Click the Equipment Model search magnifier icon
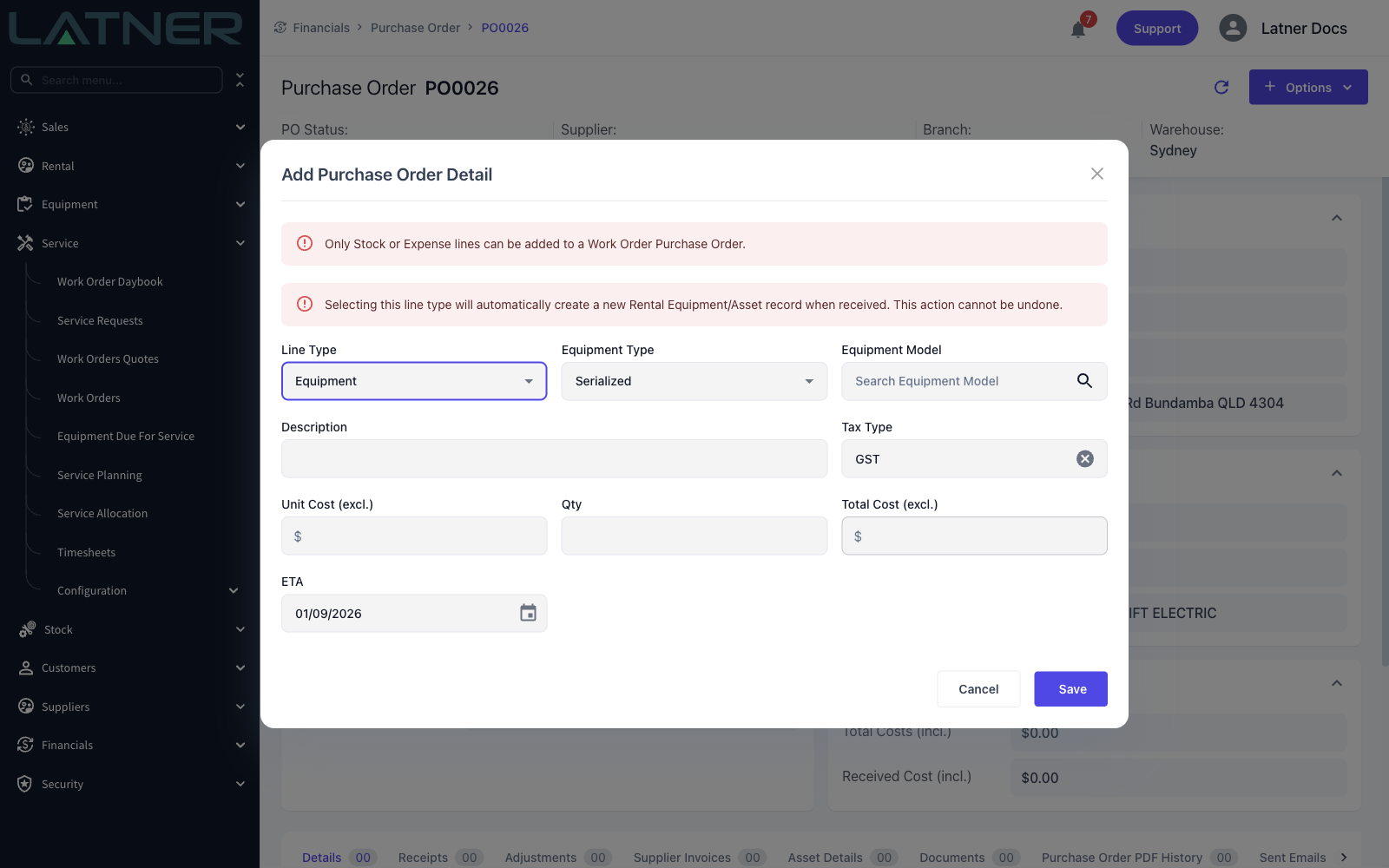1389x868 pixels. click(1084, 381)
